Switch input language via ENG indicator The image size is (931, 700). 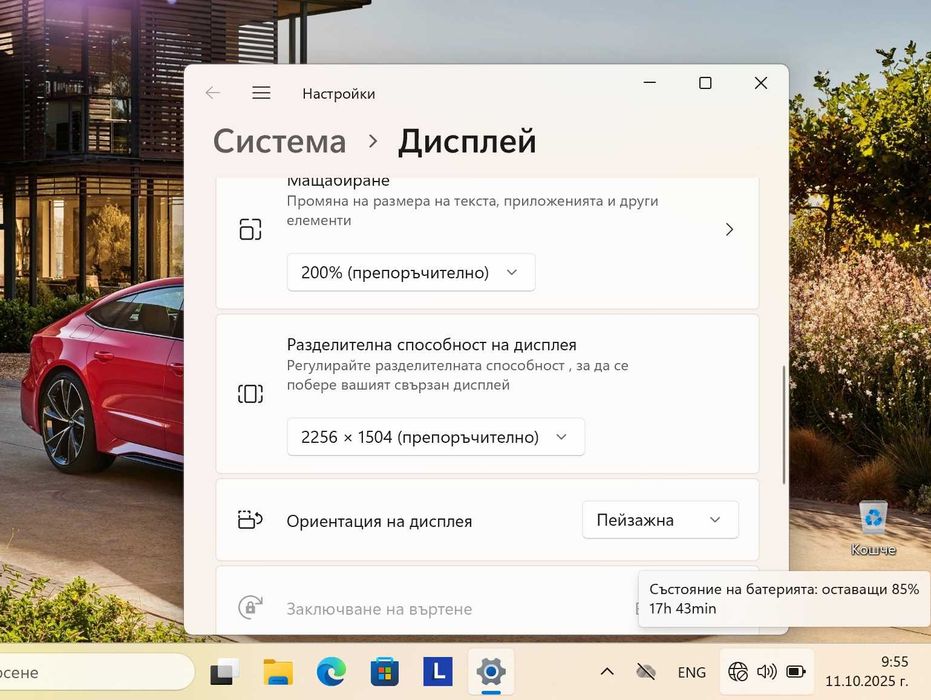coord(692,673)
